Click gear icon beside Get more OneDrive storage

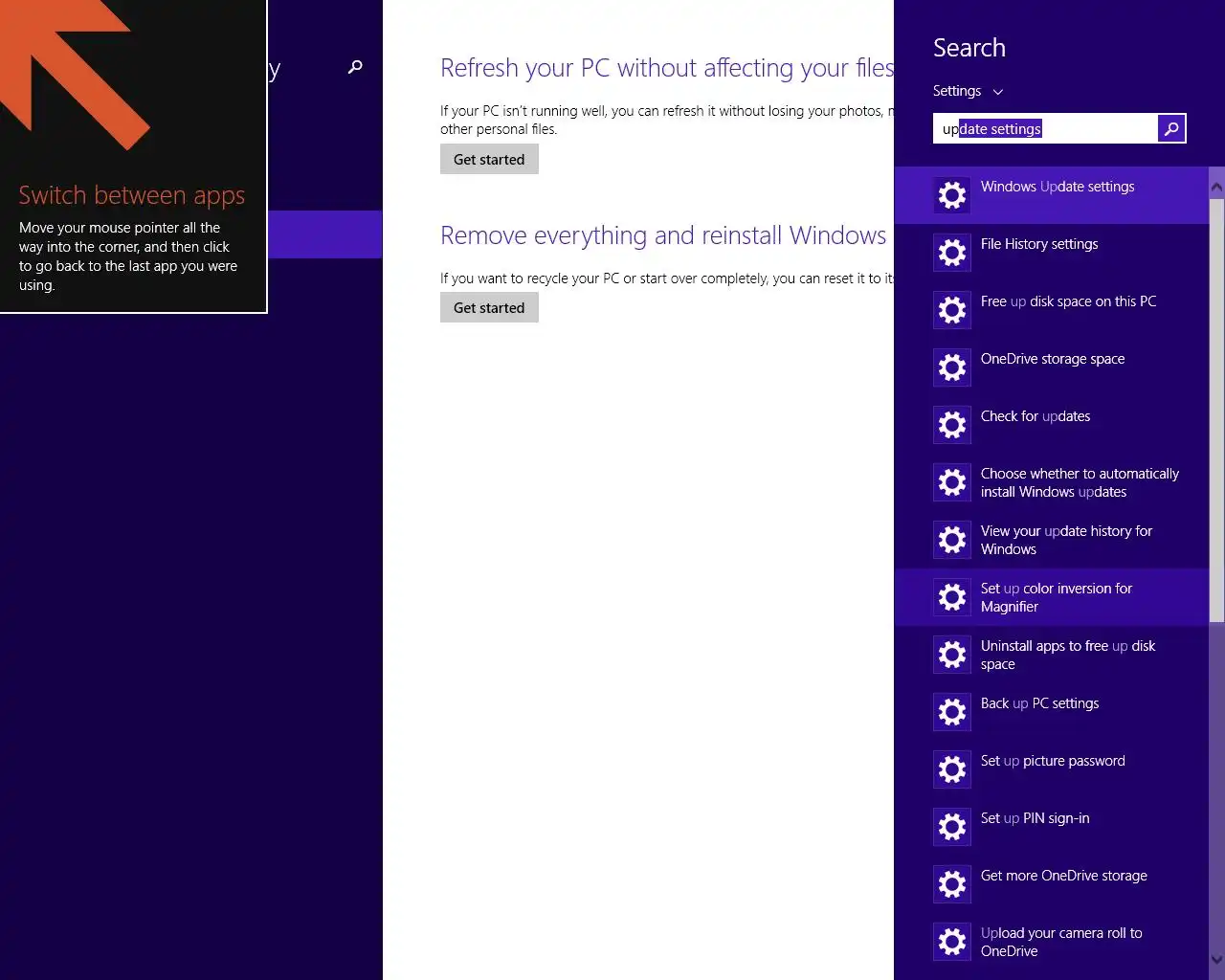tap(952, 884)
